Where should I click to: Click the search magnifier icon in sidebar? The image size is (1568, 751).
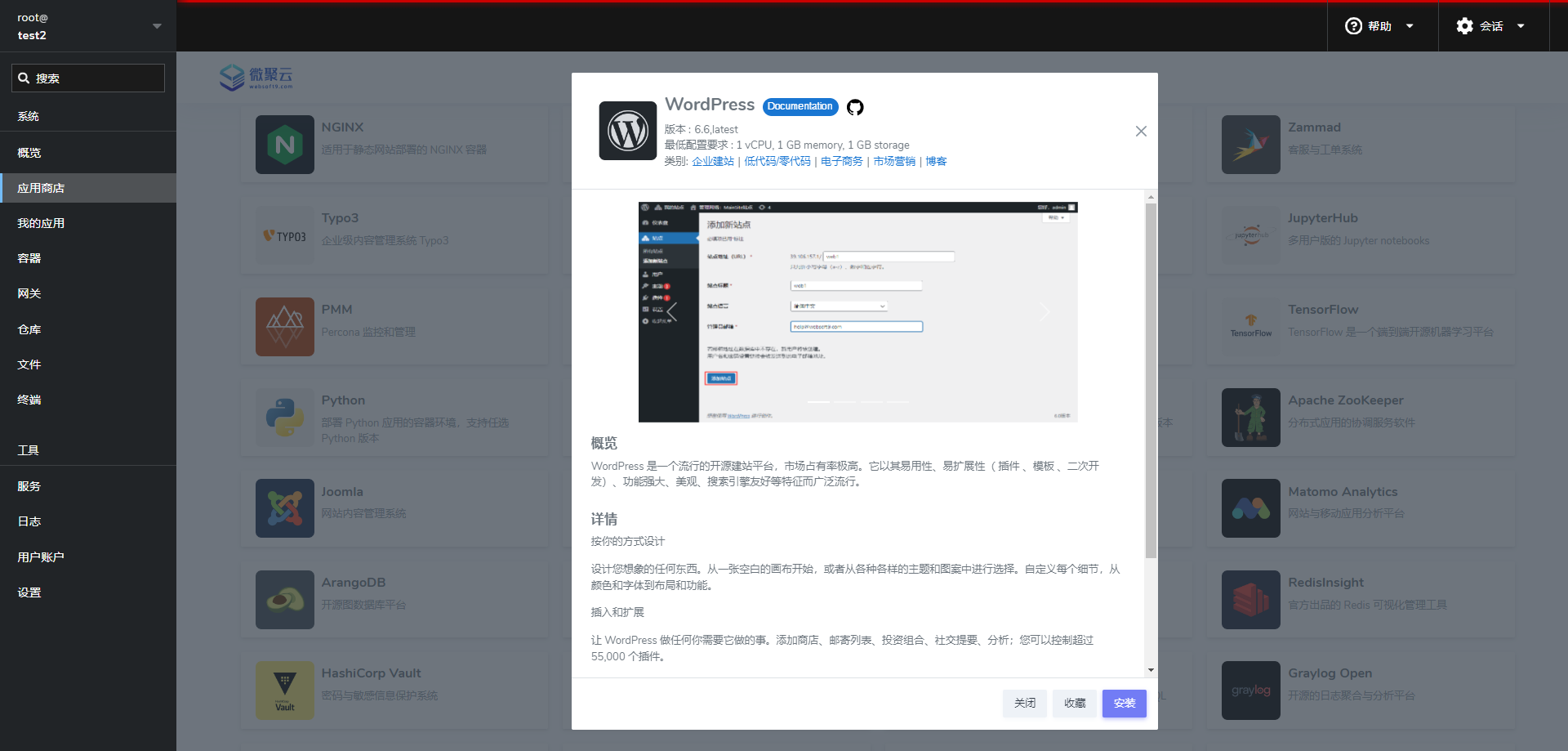click(x=24, y=78)
